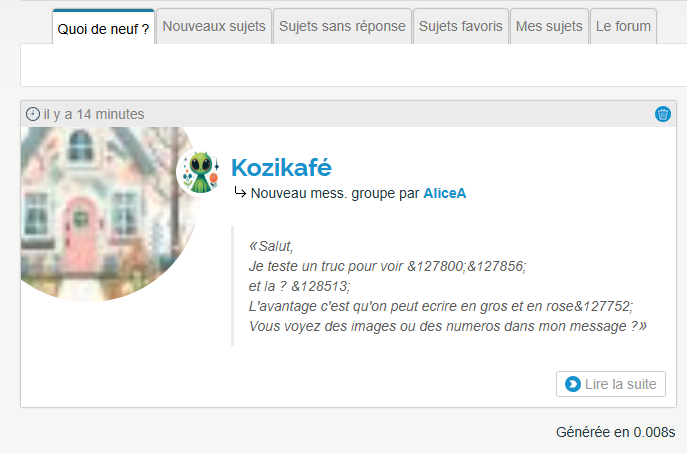Click the "Générée en 0.008s" footer text
Image resolution: width=687 pixels, height=453 pixels.
point(615,432)
